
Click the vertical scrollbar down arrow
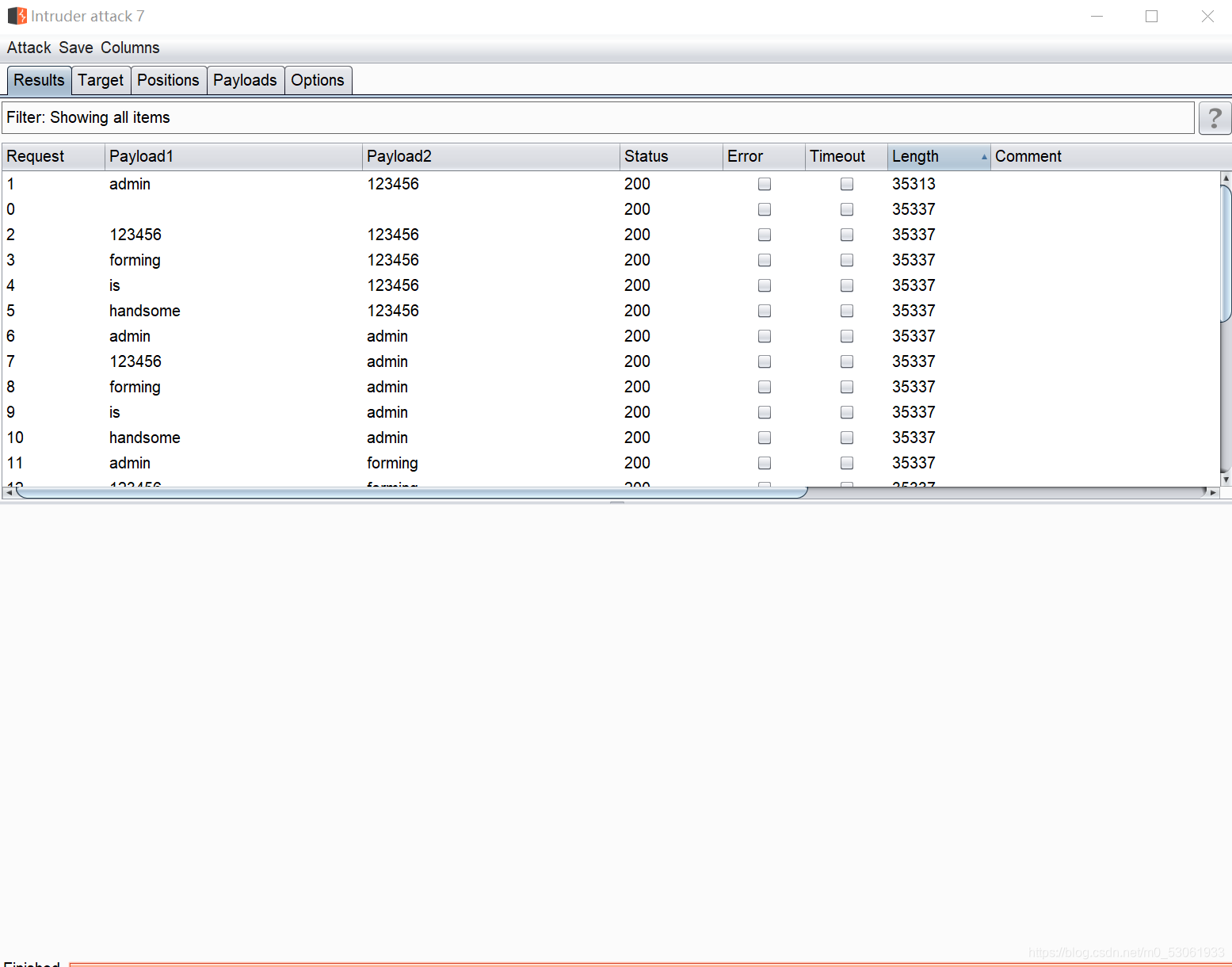[1226, 480]
